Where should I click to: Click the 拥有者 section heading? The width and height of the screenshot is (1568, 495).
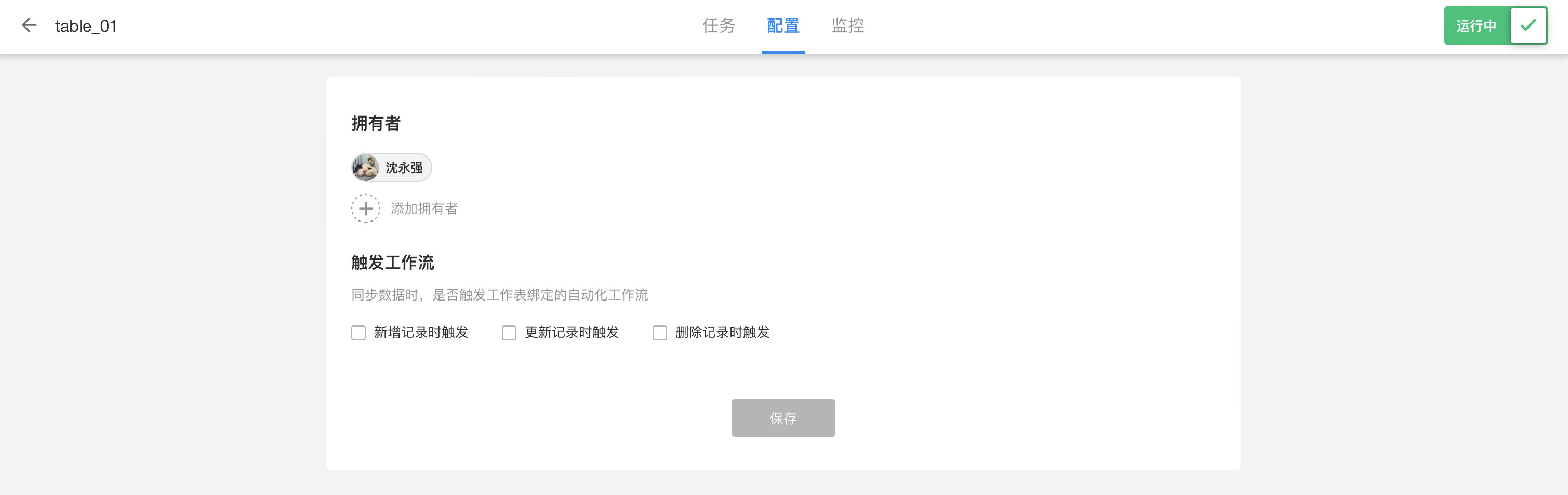(x=376, y=123)
